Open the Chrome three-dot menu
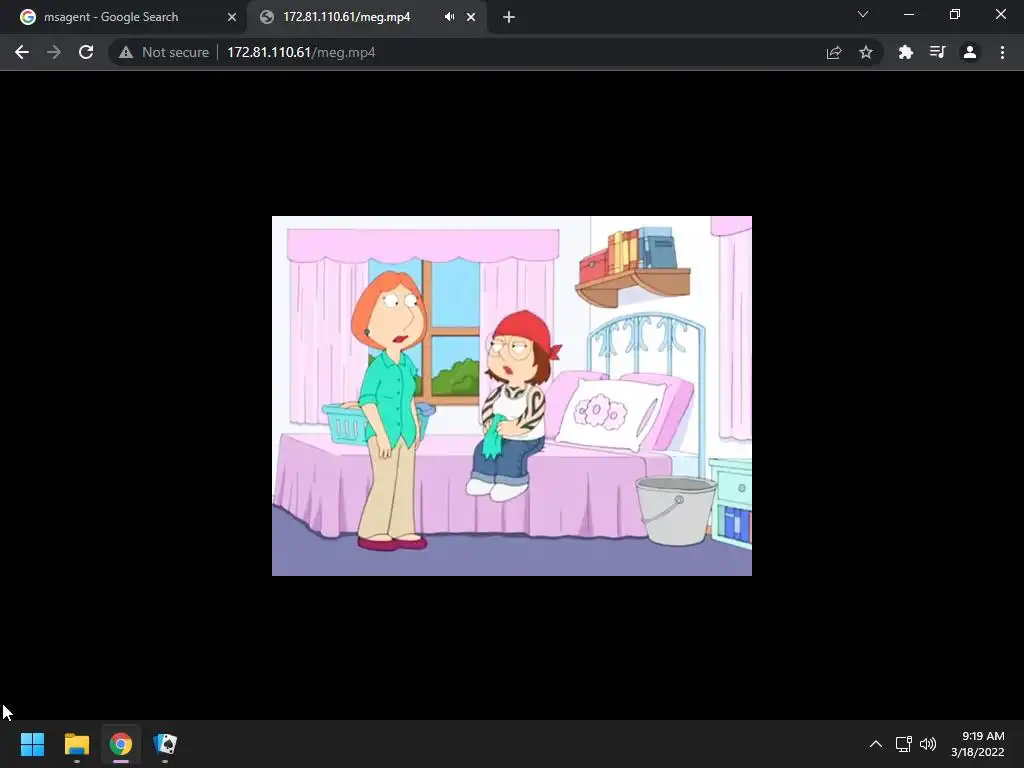The width and height of the screenshot is (1024, 768). point(1002,52)
